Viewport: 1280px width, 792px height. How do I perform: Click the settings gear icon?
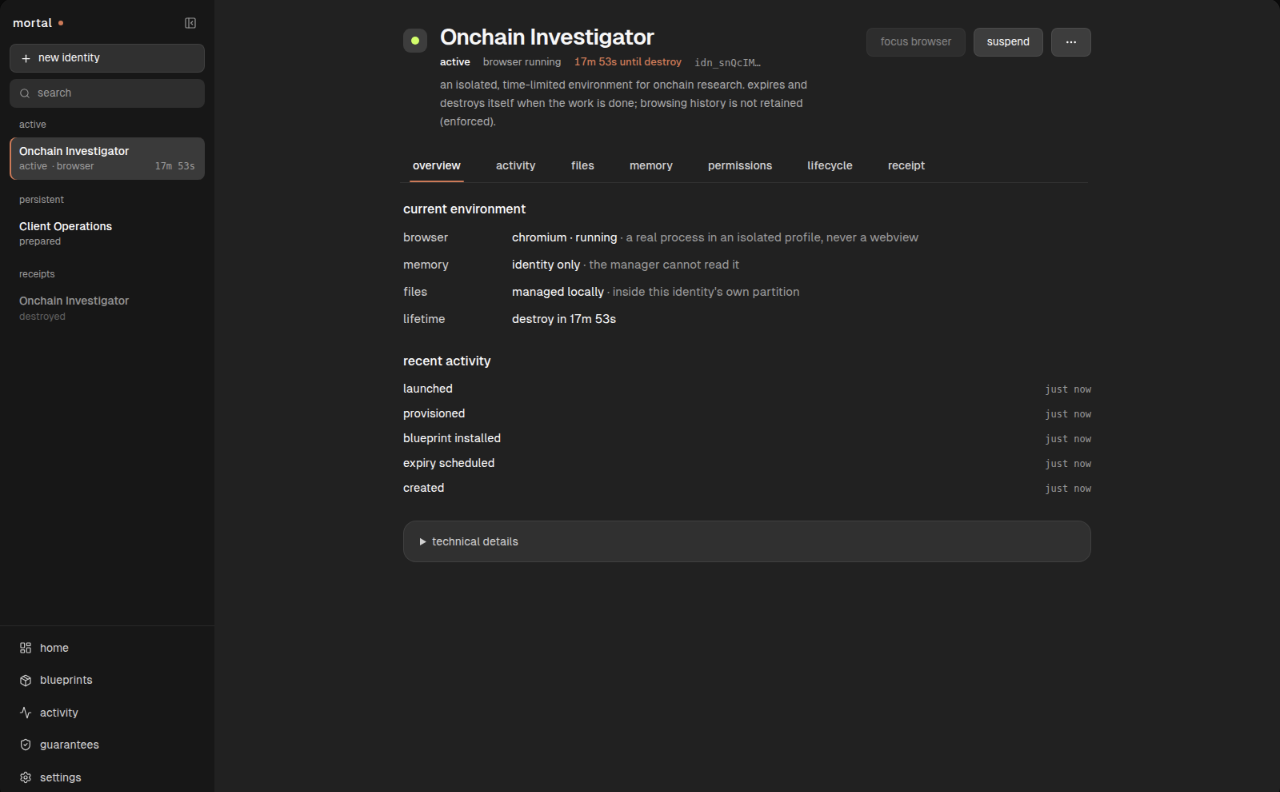(x=26, y=778)
